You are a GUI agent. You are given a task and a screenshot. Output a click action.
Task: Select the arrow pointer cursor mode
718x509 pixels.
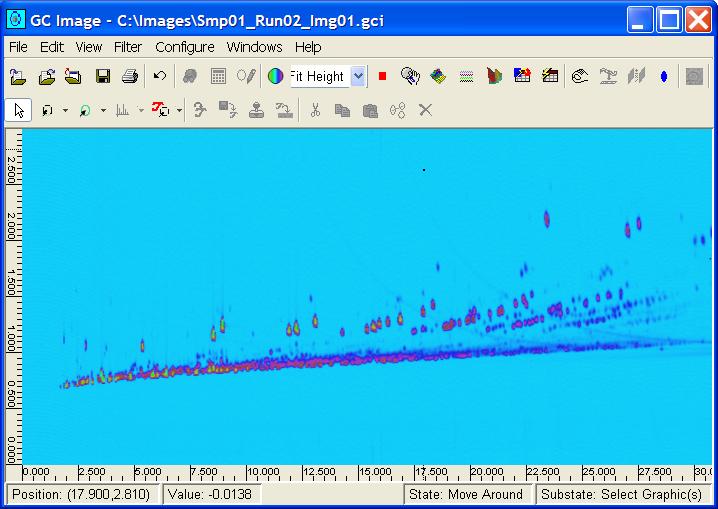tap(18, 110)
